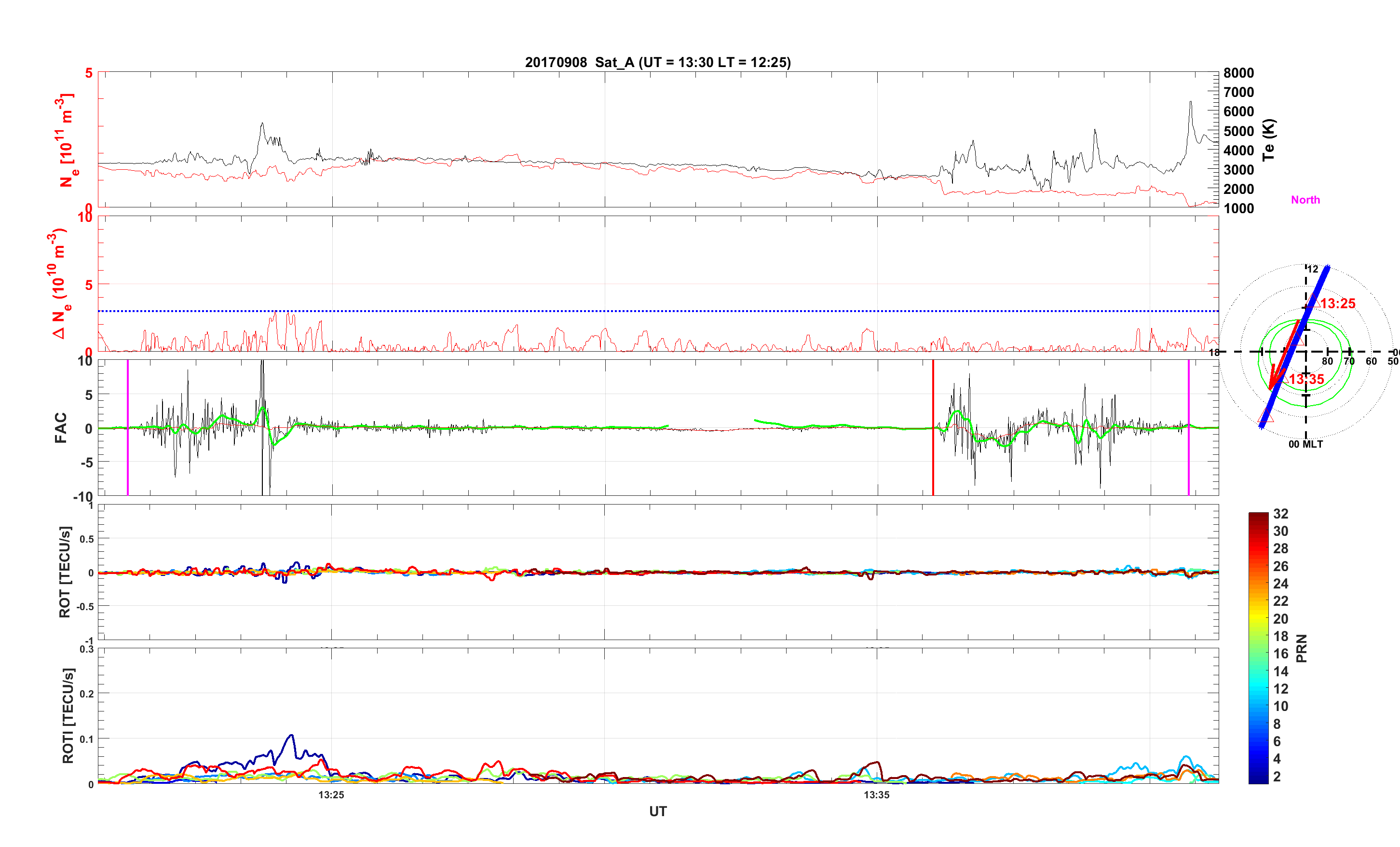Click the 'FAC' y-axis label
This screenshot has height=847, width=1400.
tap(61, 427)
